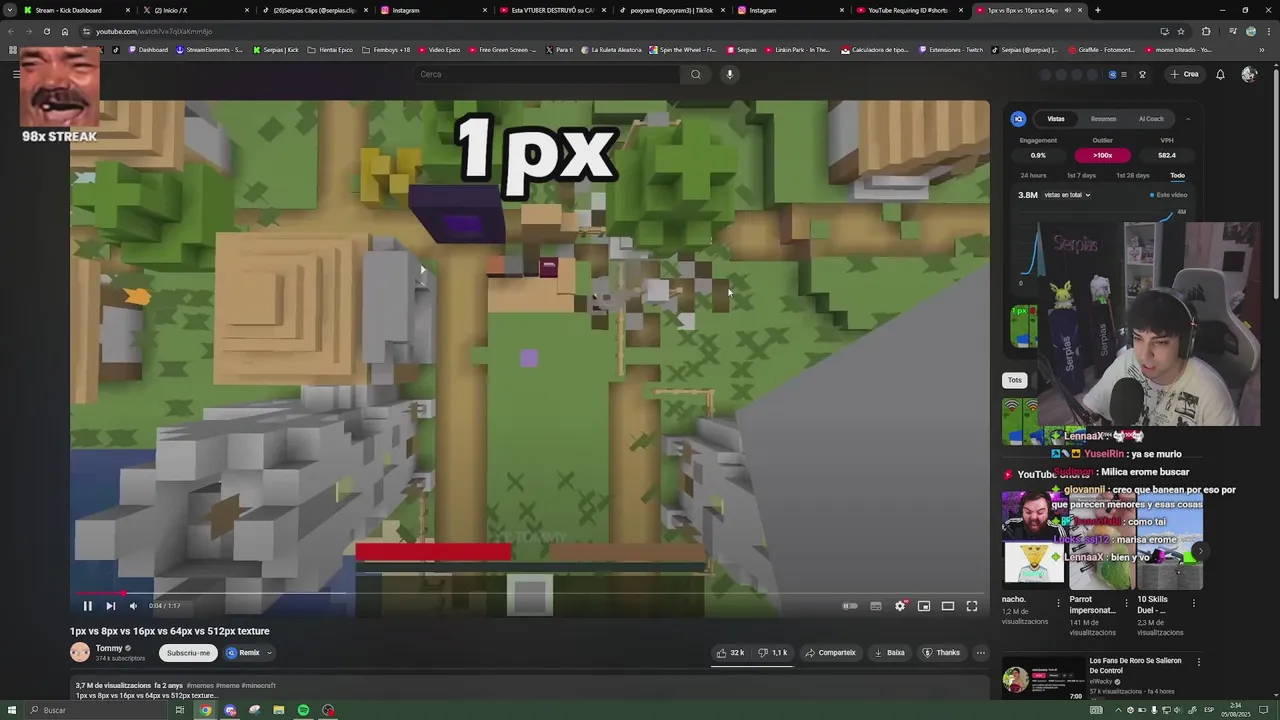The height and width of the screenshot is (720, 1280).
Task: Seek on the video progress bar
Action: 530,593
